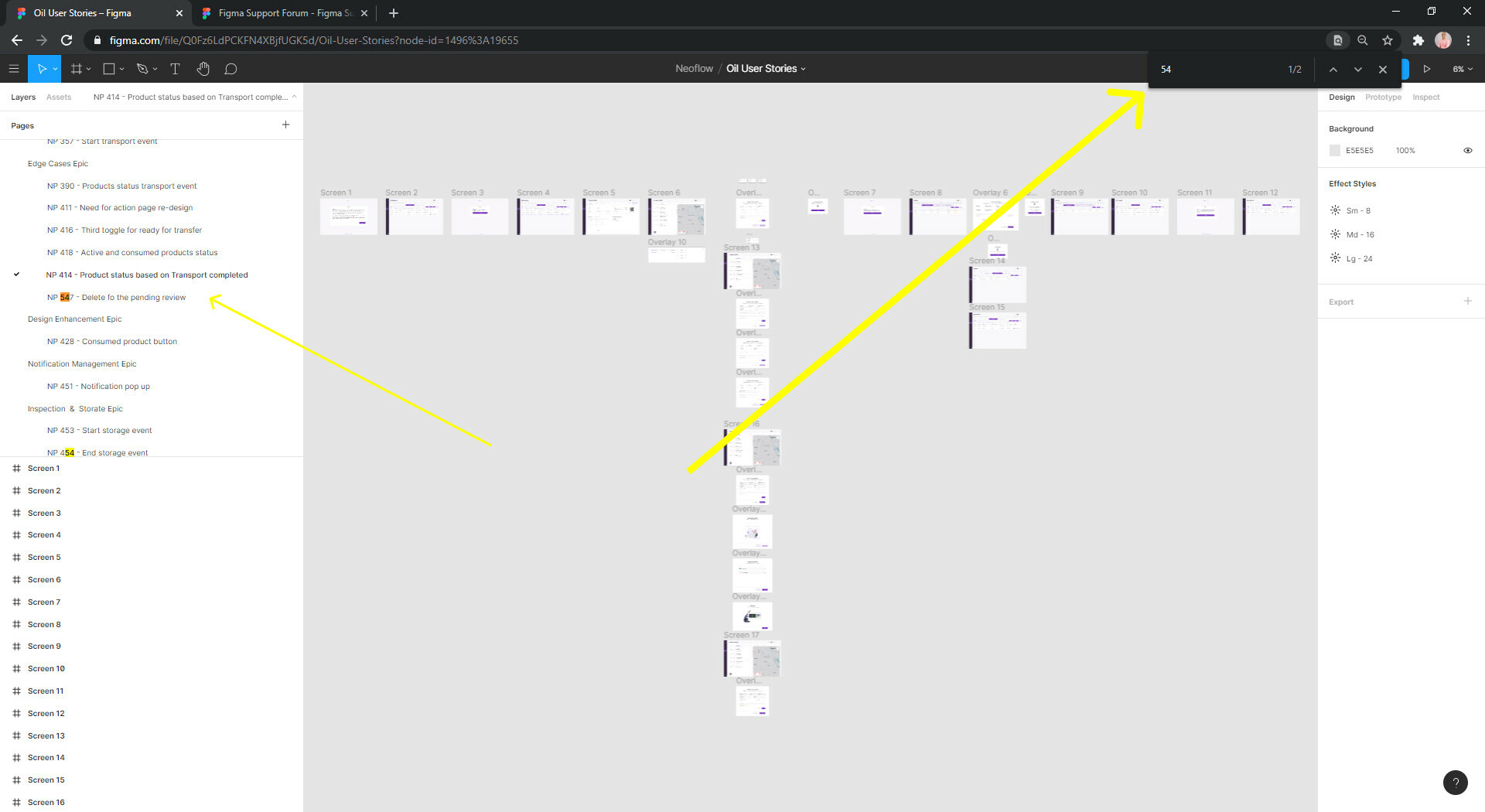The width and height of the screenshot is (1485, 812).
Task: Open page NP 428 - Consumed product button
Action: [112, 341]
